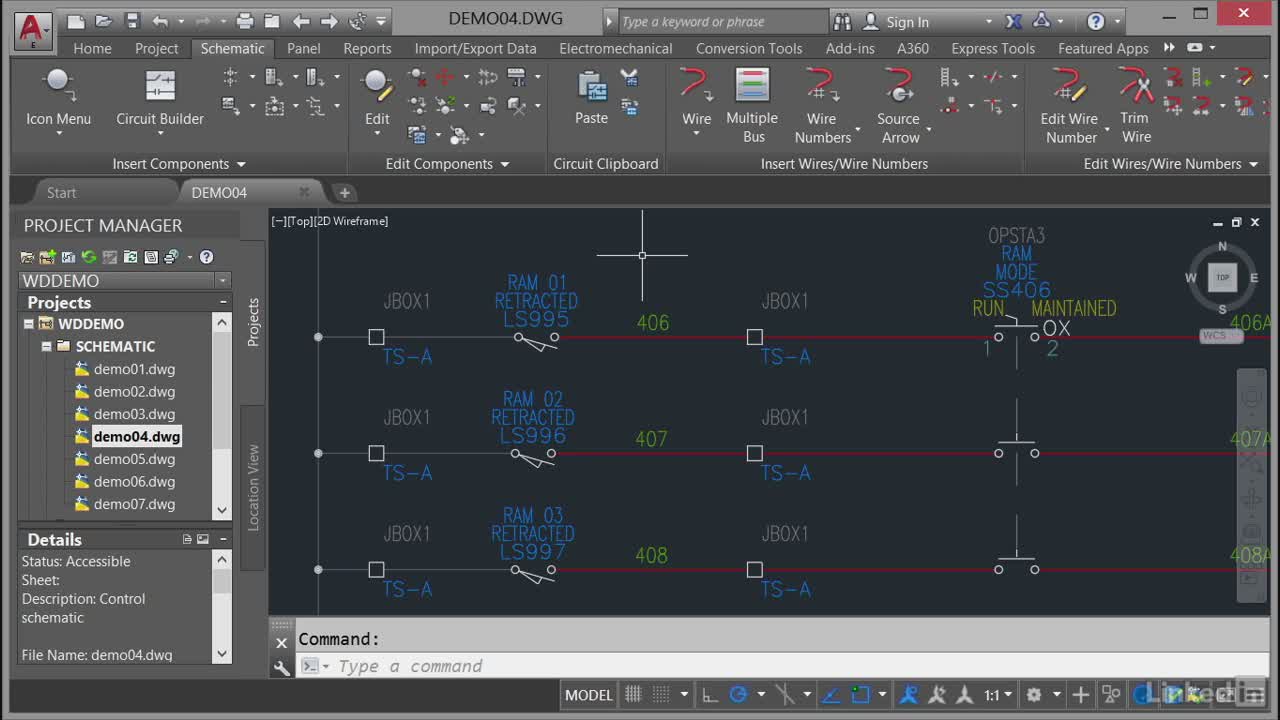Click the project list scrollbar down arrow
The height and width of the screenshot is (720, 1280).
click(222, 511)
